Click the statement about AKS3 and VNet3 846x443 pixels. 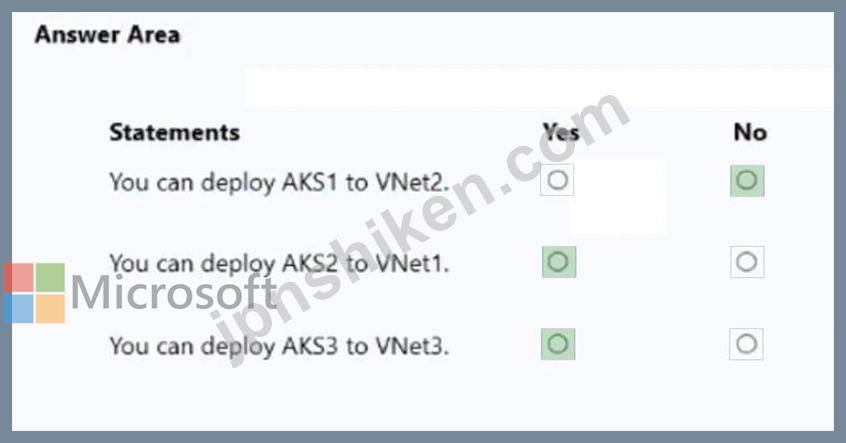[x=279, y=347]
